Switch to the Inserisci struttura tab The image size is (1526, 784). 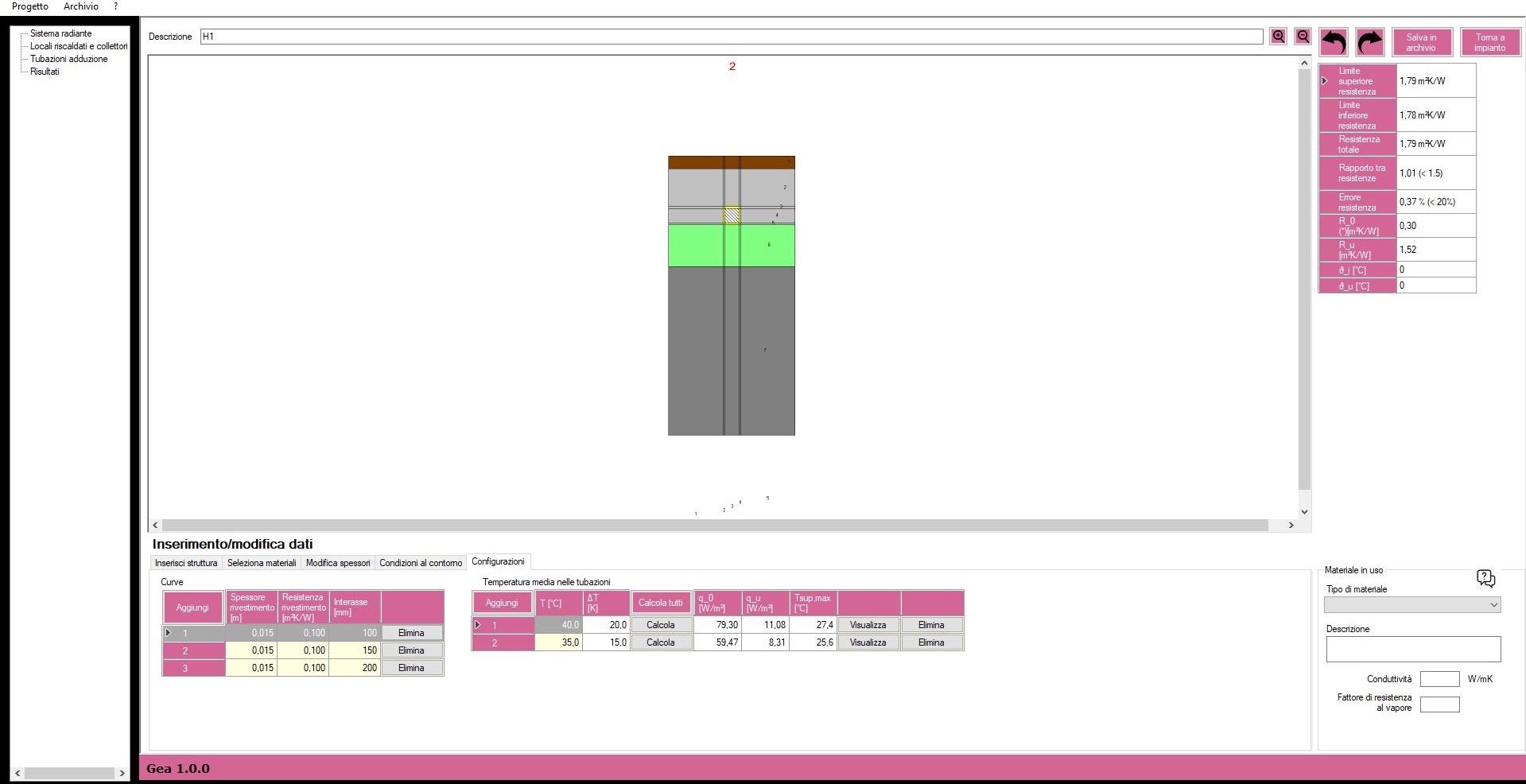pyautogui.click(x=186, y=563)
